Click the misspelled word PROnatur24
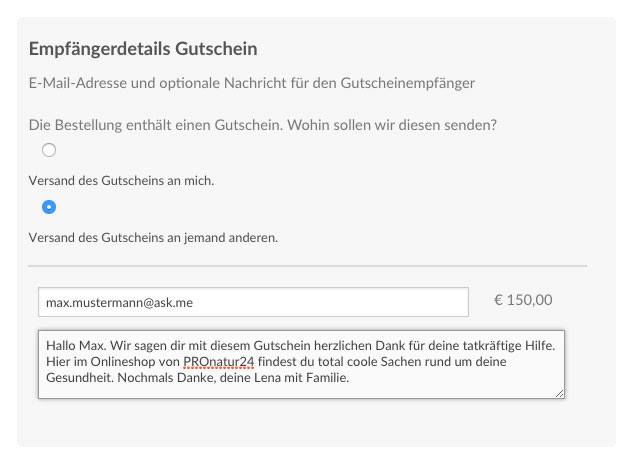The width and height of the screenshot is (636, 467). 219,361
